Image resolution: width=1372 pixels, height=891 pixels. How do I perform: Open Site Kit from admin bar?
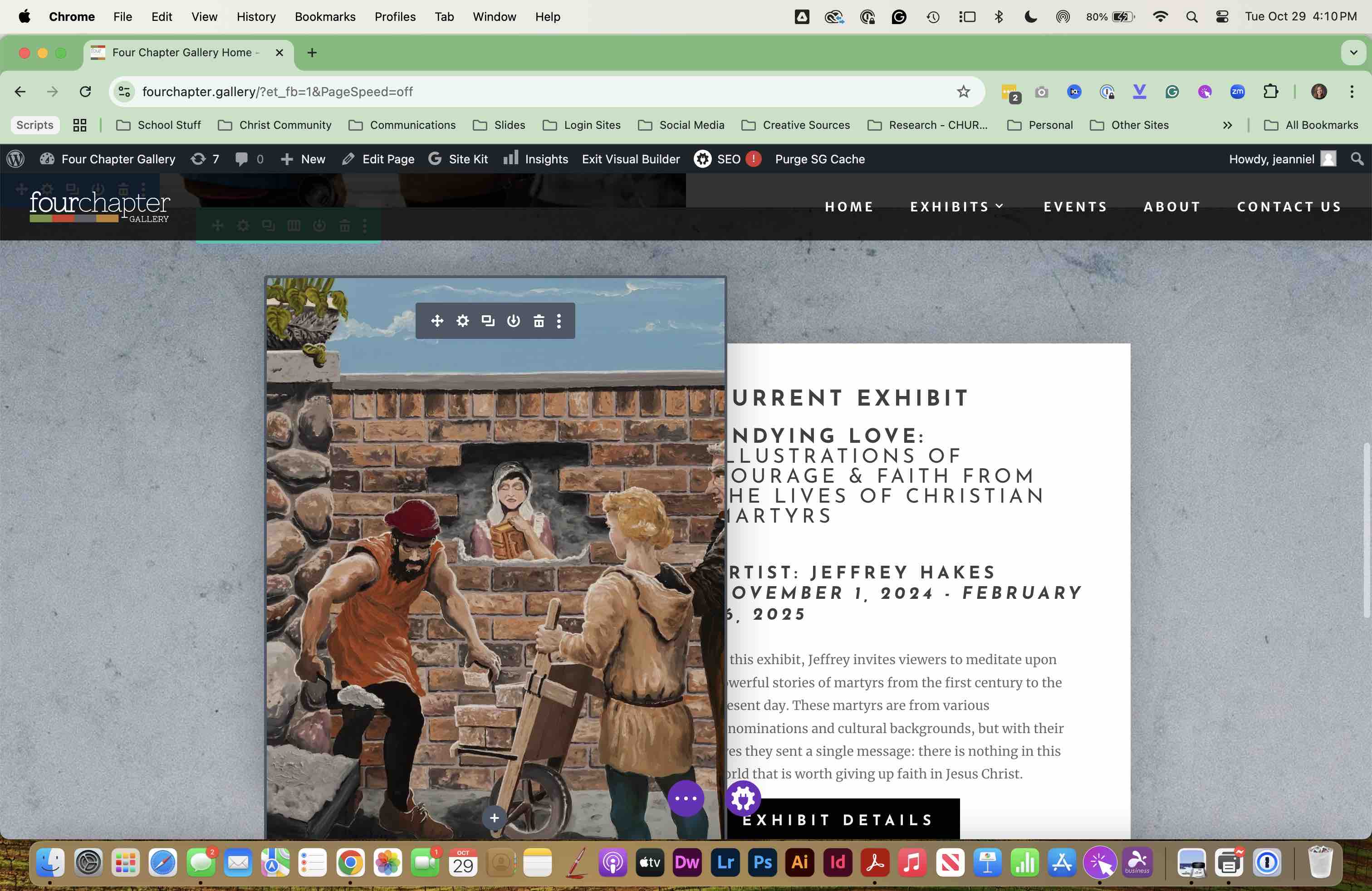pos(458,159)
